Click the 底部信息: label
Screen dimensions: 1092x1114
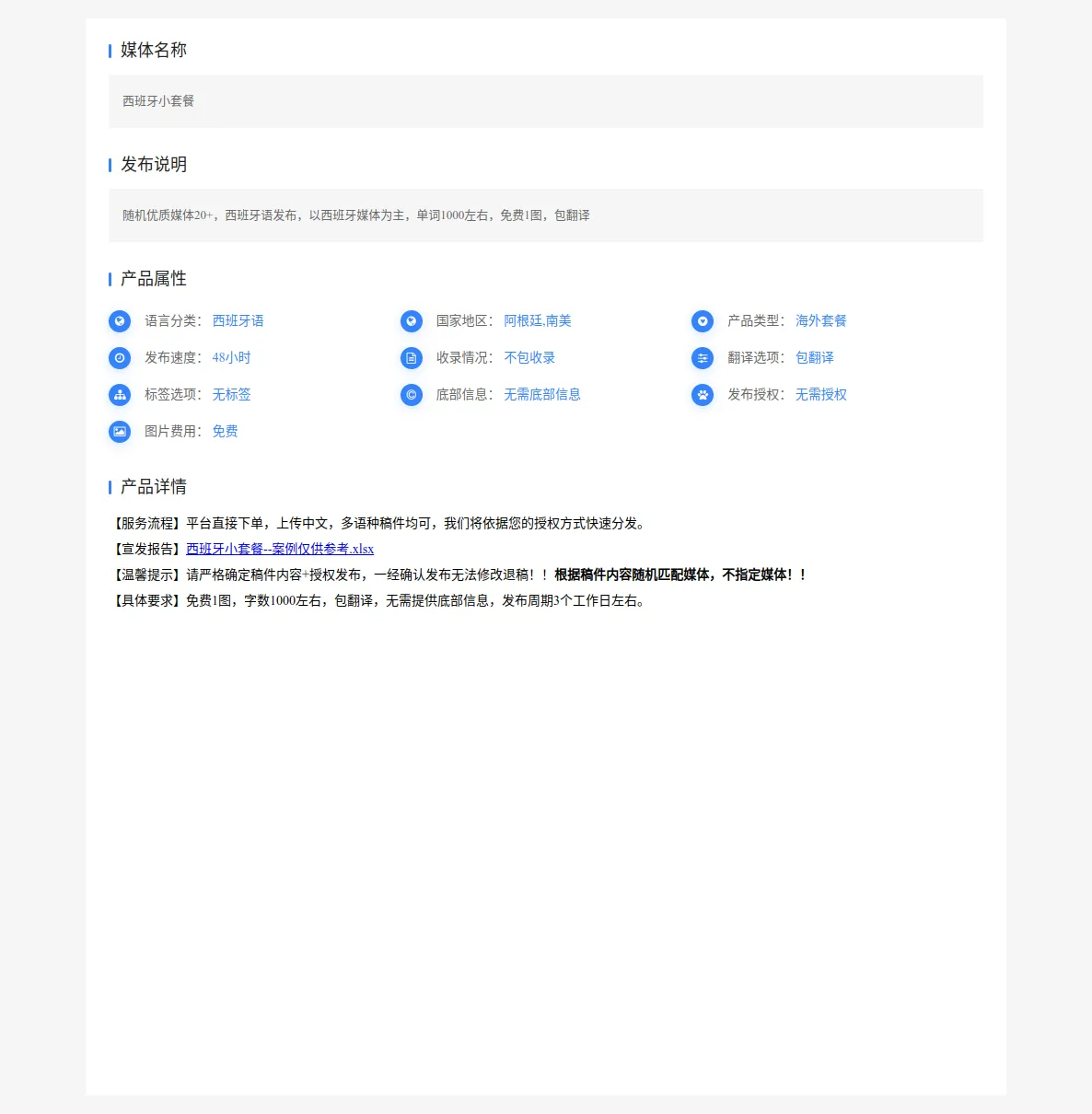[466, 395]
